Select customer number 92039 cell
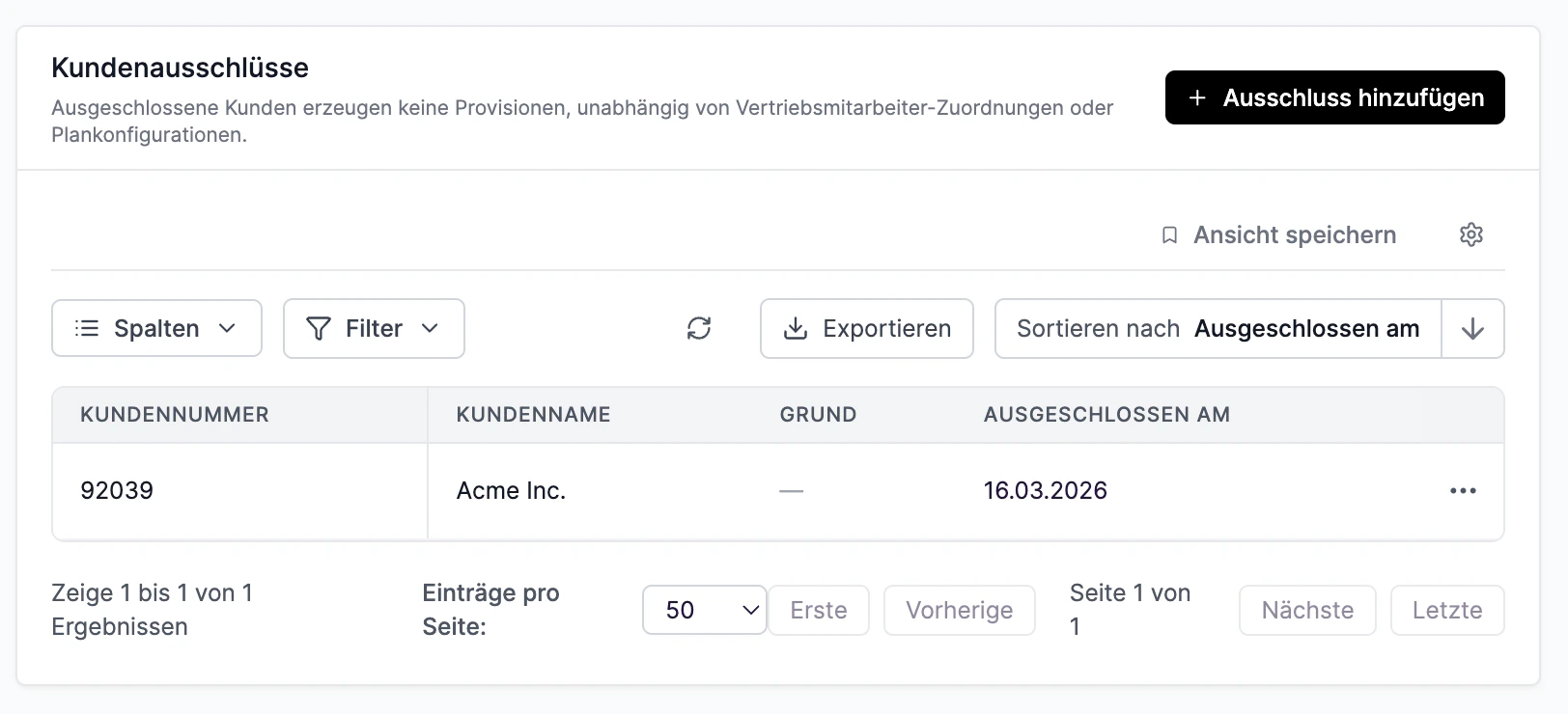Viewport: 1568px width, 714px height. click(117, 491)
